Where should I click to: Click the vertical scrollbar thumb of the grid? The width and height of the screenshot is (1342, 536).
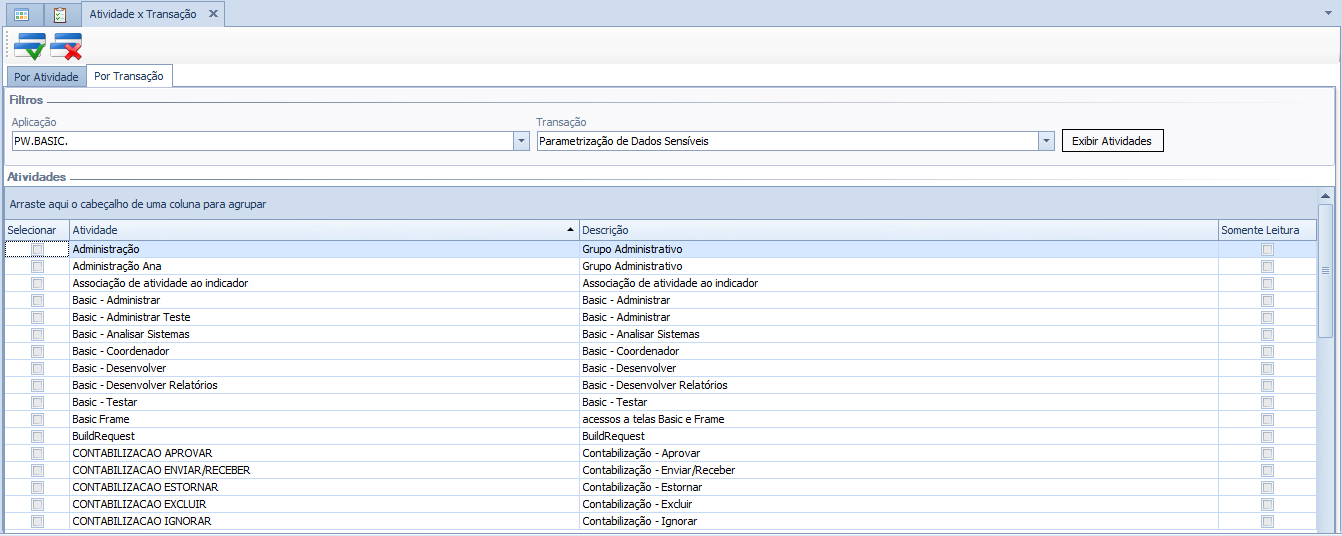pos(1325,270)
